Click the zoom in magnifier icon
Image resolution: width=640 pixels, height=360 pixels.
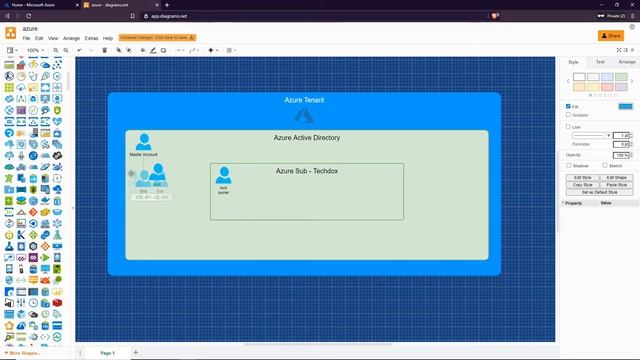click(56, 50)
